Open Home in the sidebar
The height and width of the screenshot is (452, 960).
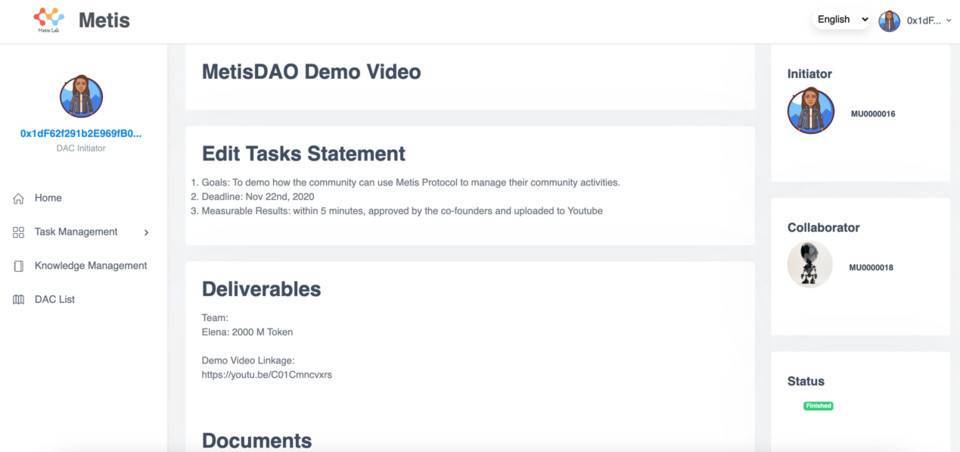pyautogui.click(x=48, y=198)
